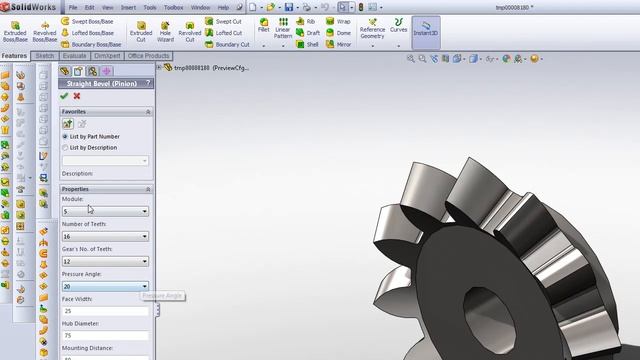
Task: Open the PropertyManager tab icon
Action: (x=78, y=71)
